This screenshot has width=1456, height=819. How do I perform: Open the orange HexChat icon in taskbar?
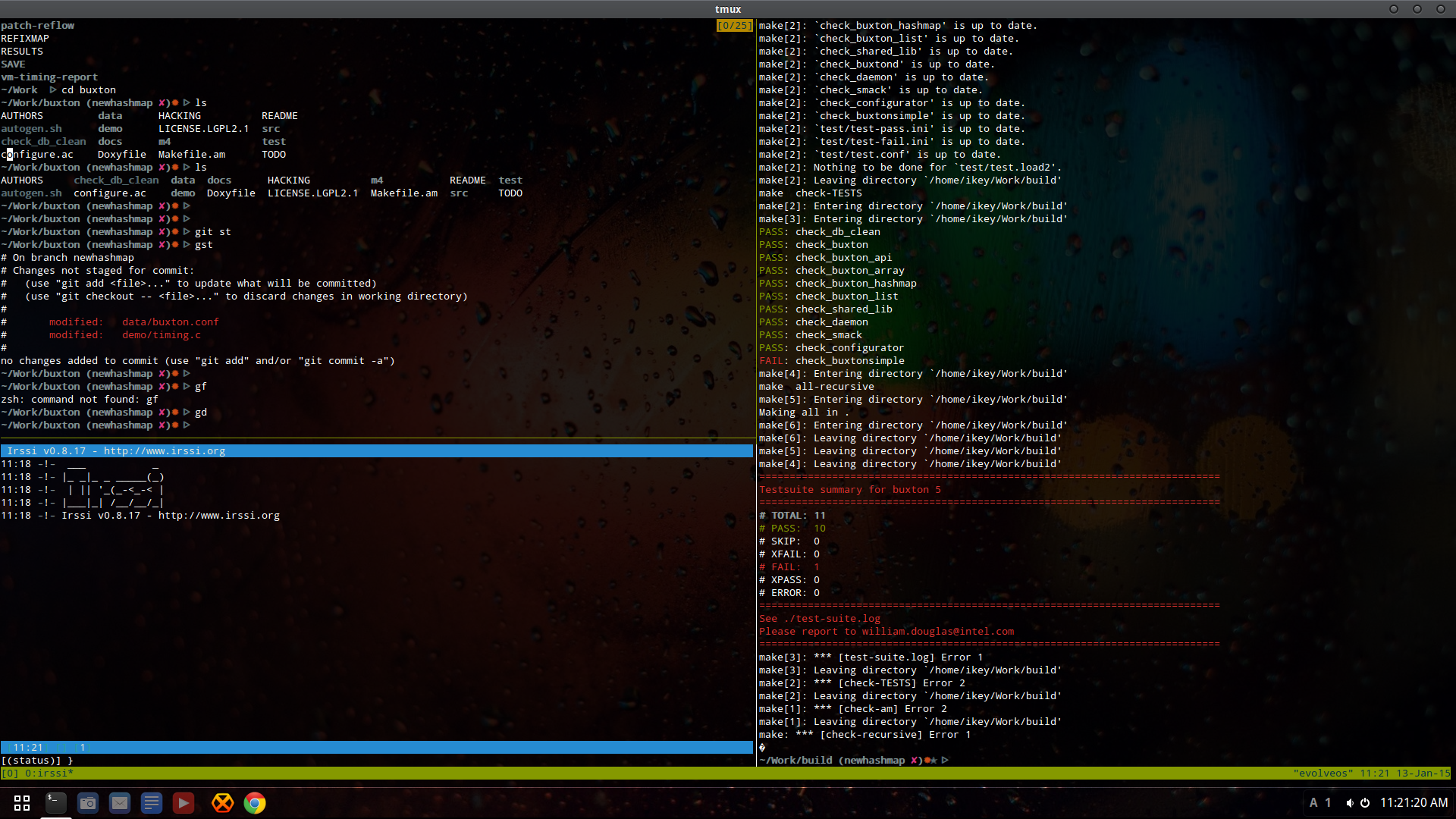tap(222, 802)
